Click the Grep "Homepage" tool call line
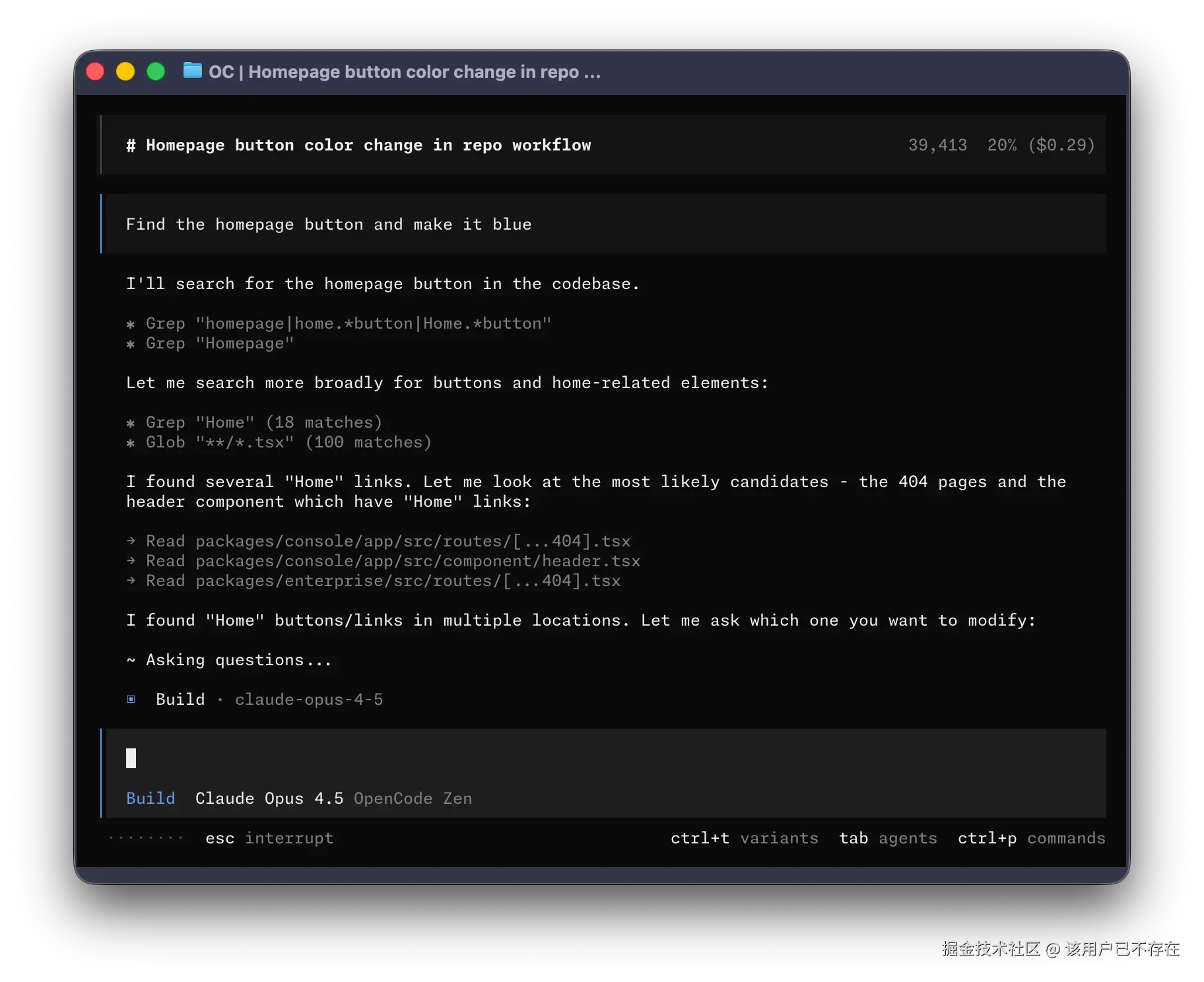 point(210,343)
